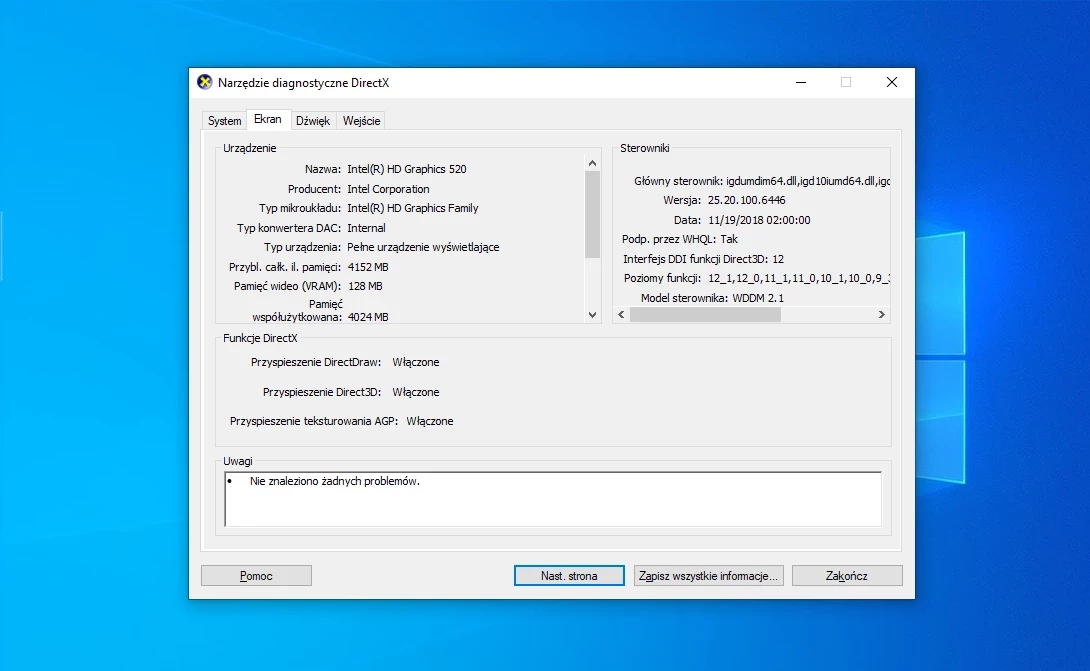1090x671 pixels.
Task: Click the 4152 MB memory value
Action: pyautogui.click(x=368, y=267)
